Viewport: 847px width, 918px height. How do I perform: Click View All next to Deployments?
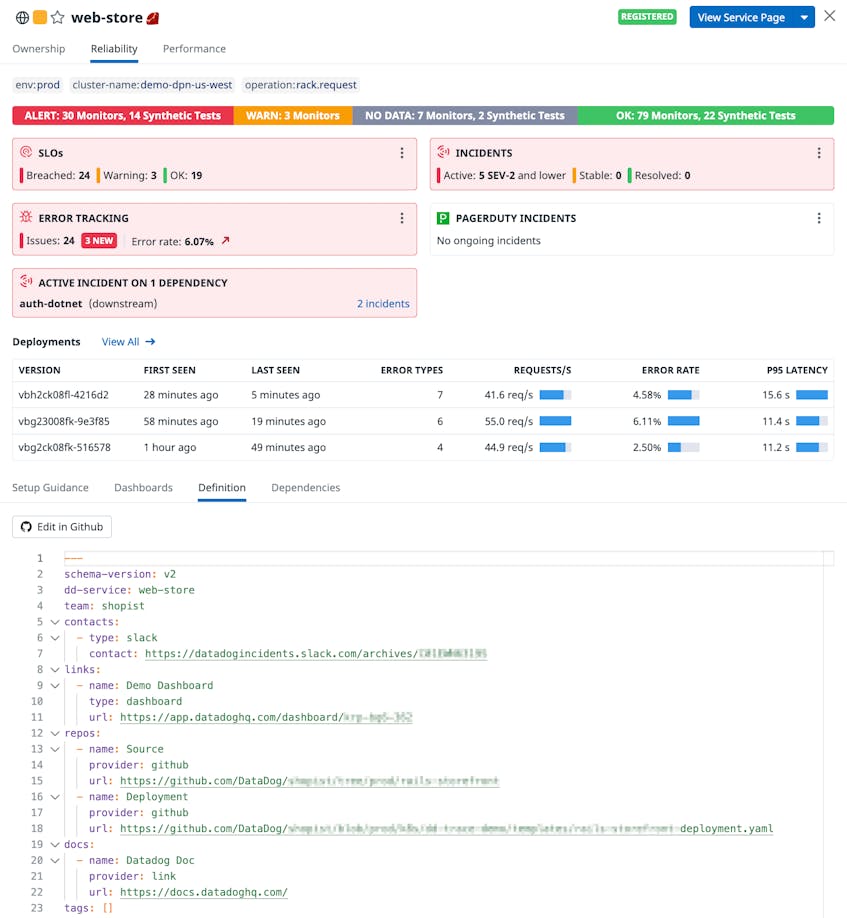coord(121,341)
